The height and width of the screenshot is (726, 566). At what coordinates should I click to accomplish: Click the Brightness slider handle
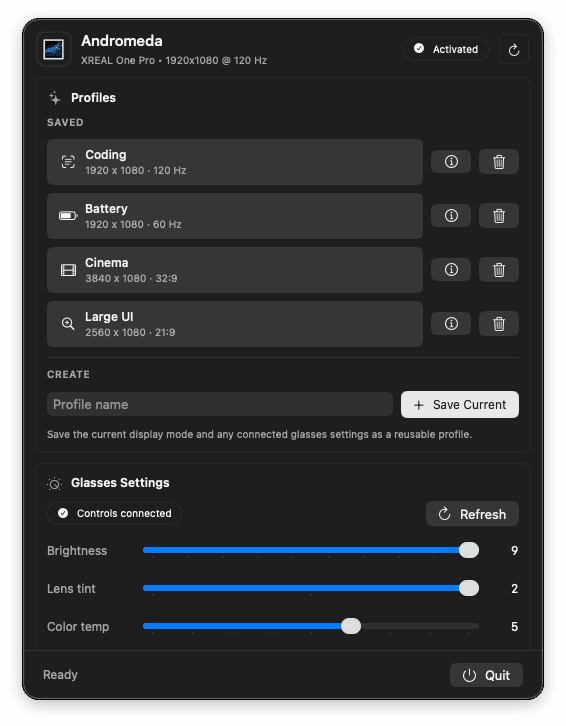469,550
